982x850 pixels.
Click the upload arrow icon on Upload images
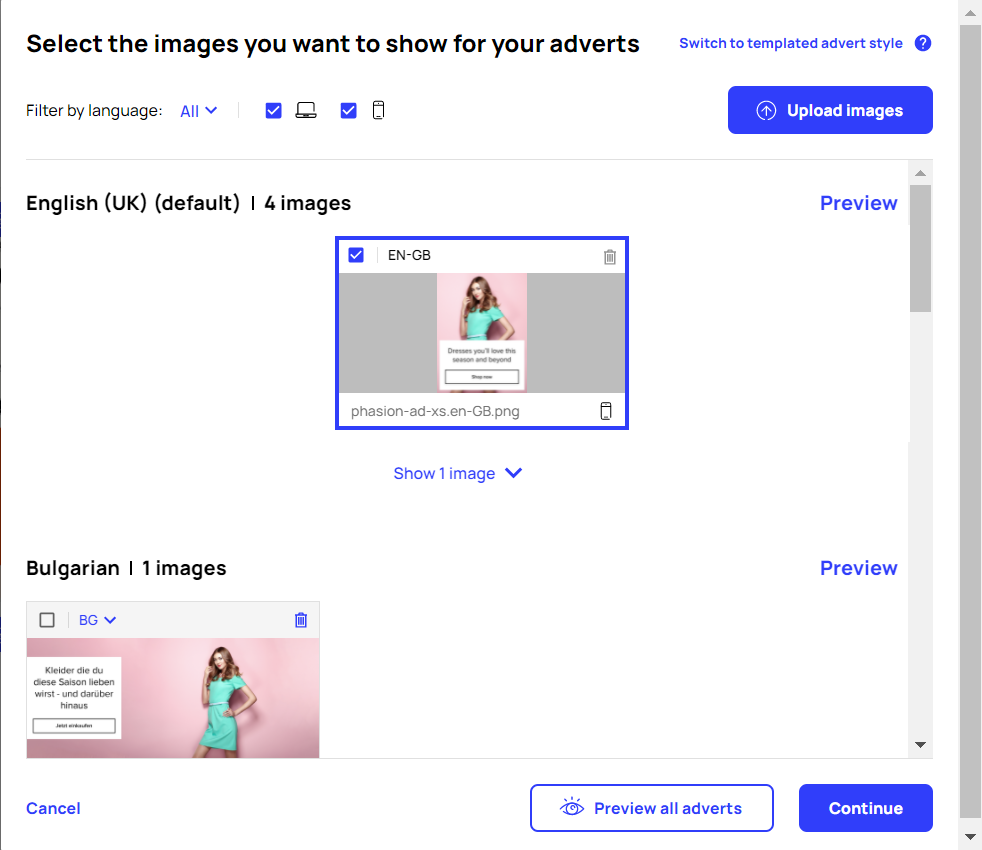point(766,110)
